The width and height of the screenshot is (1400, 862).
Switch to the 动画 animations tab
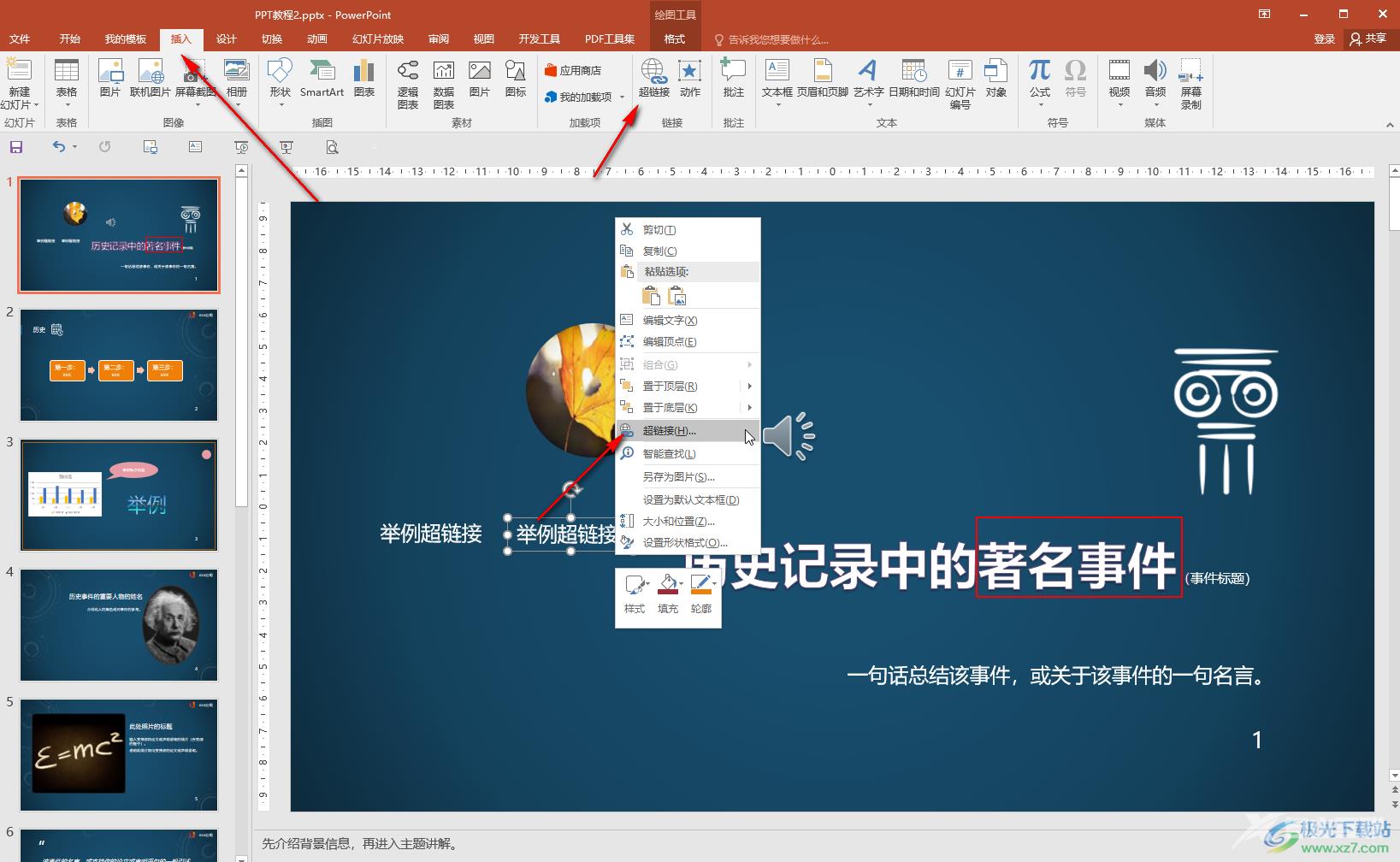pos(317,39)
